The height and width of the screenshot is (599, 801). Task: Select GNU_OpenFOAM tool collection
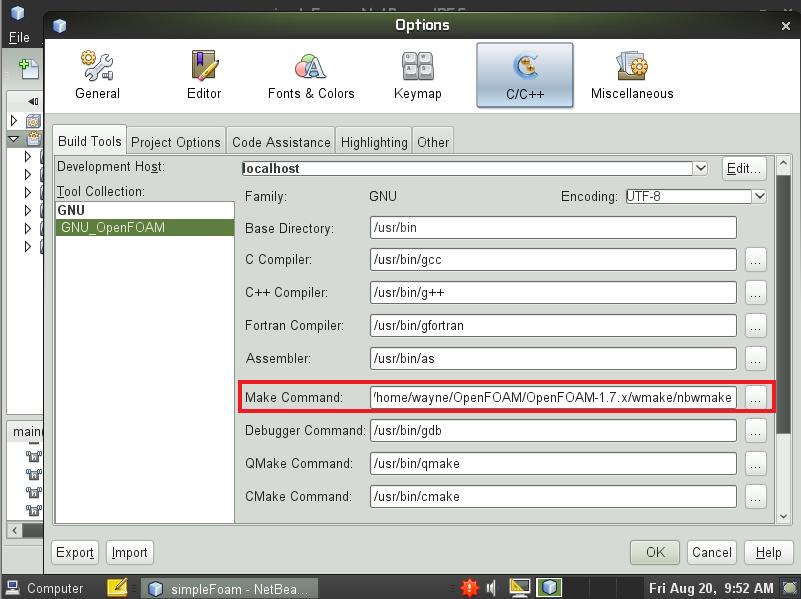113,227
